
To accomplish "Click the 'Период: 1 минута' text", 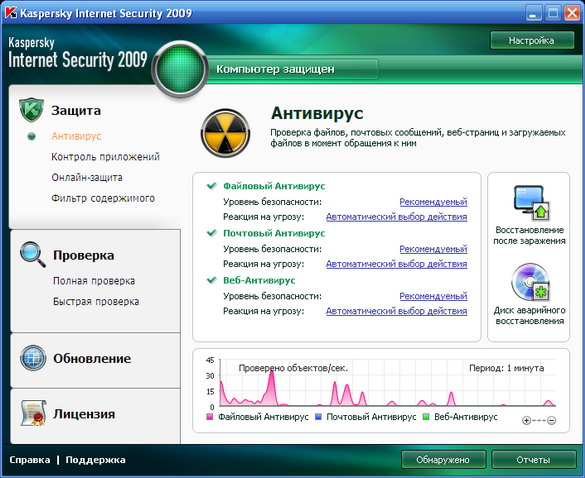I will click(507, 368).
